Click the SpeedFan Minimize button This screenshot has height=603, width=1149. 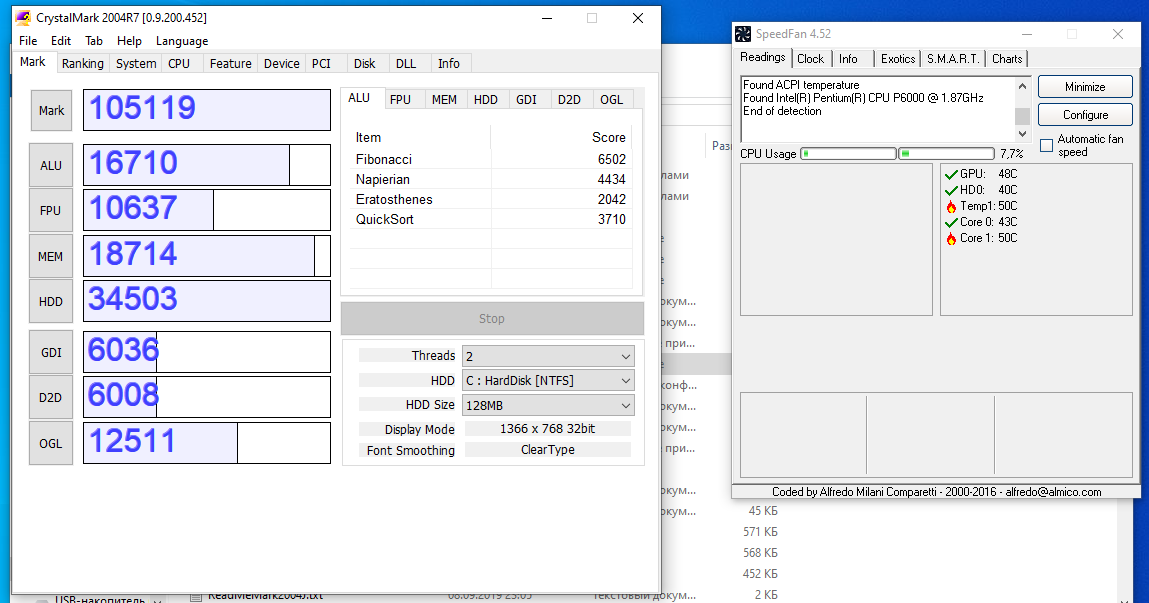[x=1085, y=87]
